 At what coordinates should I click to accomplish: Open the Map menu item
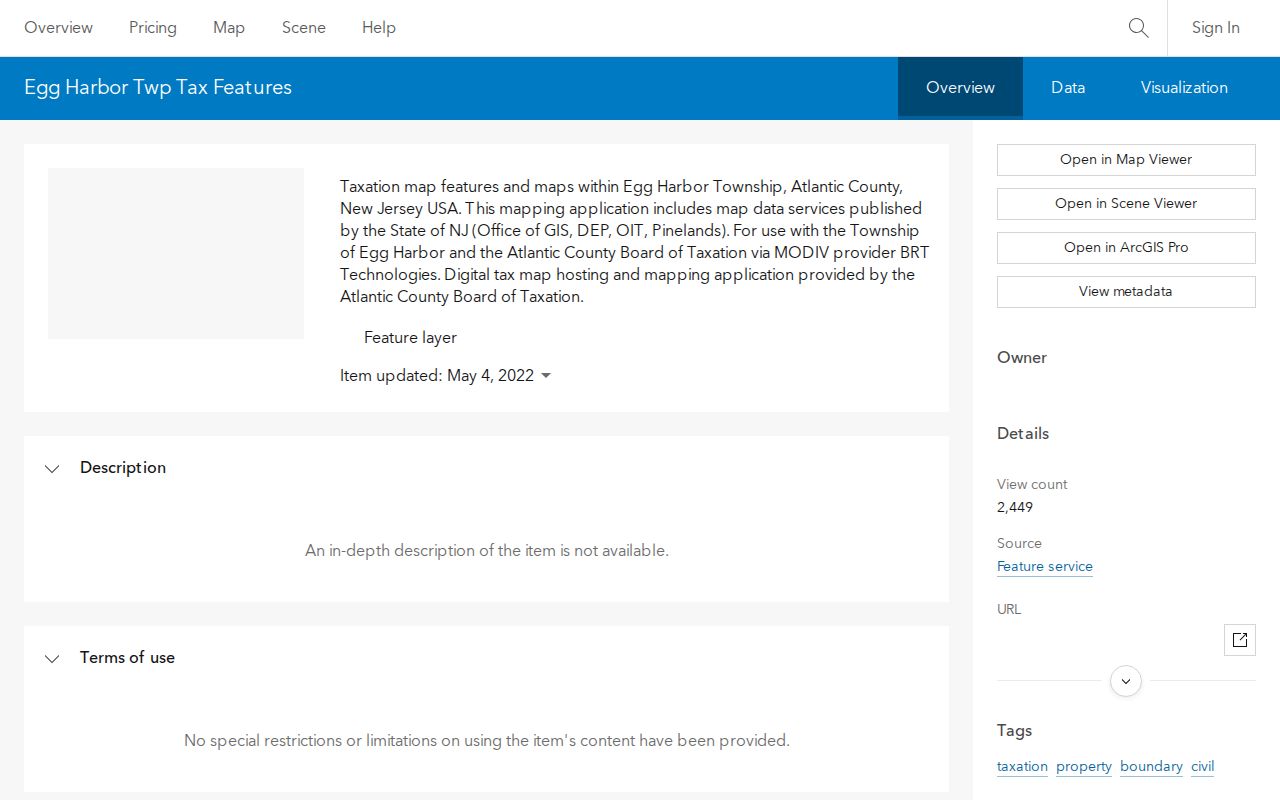(x=229, y=28)
